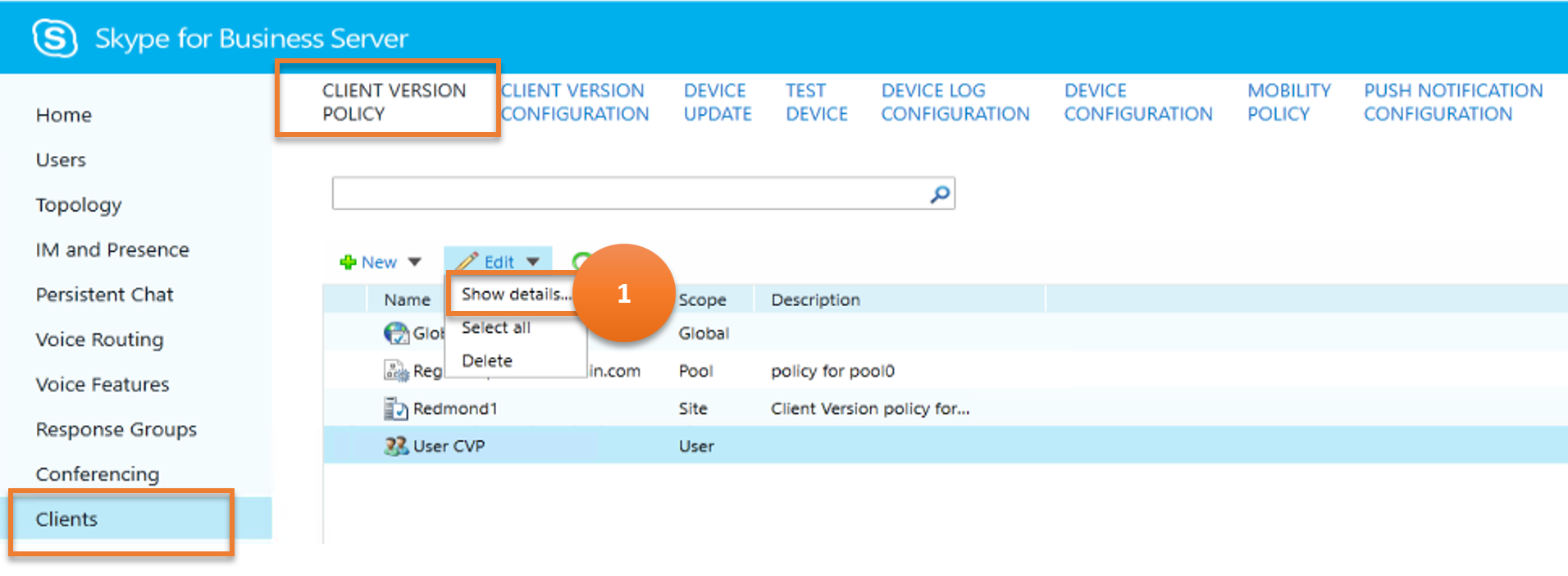Open the Client Version Configuration tab

575,102
